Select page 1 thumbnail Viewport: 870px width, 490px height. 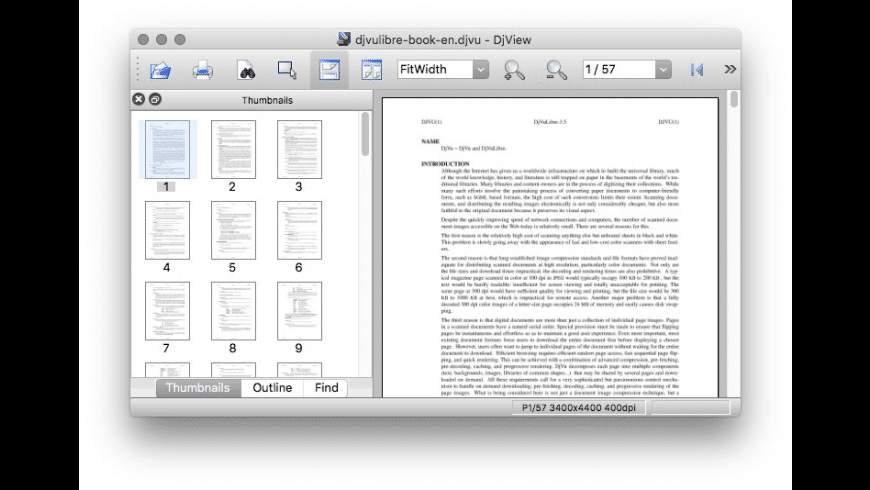167,149
